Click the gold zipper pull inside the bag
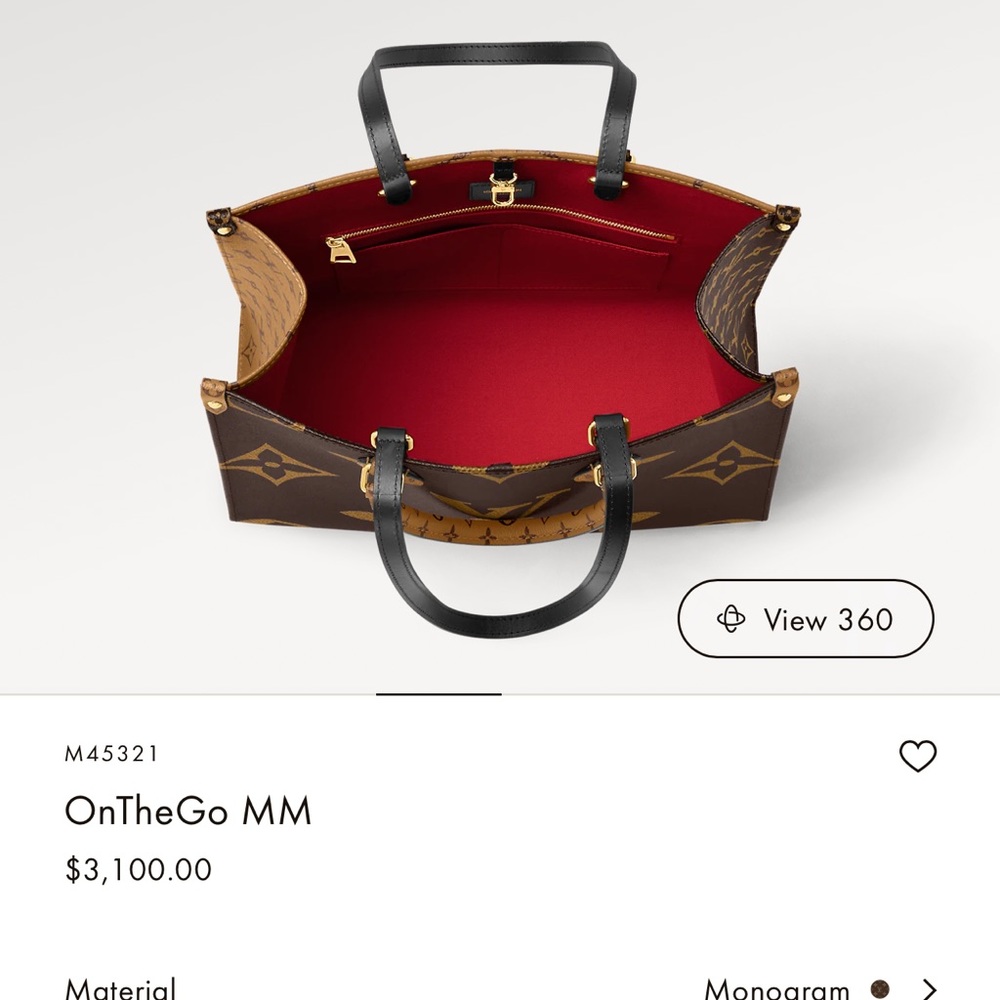This screenshot has width=1000, height=1000. point(341,250)
